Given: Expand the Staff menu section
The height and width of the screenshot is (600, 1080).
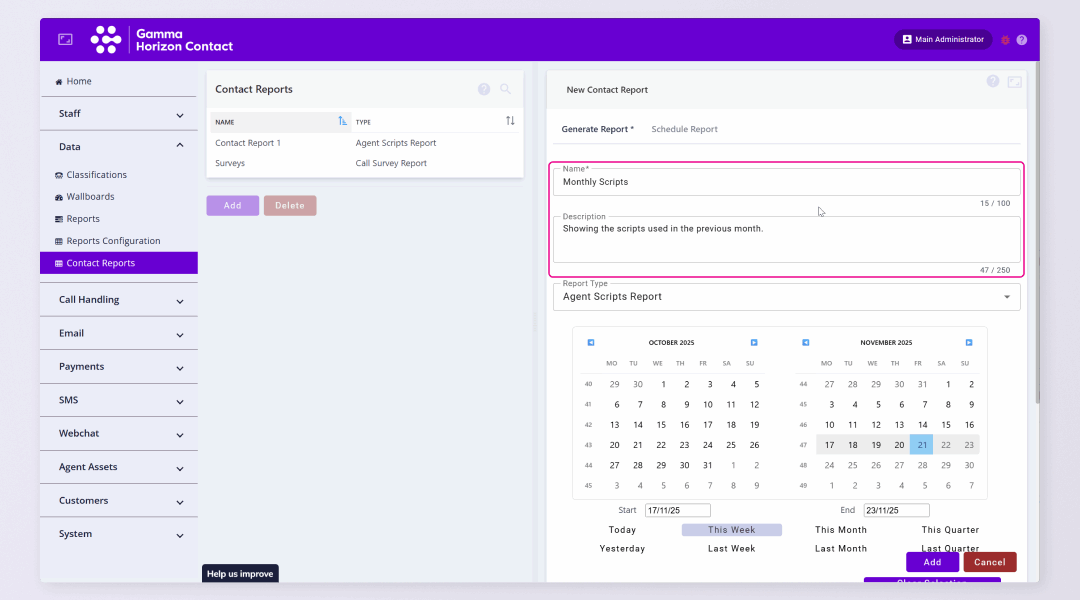Looking at the screenshot, I should pyautogui.click(x=119, y=114).
